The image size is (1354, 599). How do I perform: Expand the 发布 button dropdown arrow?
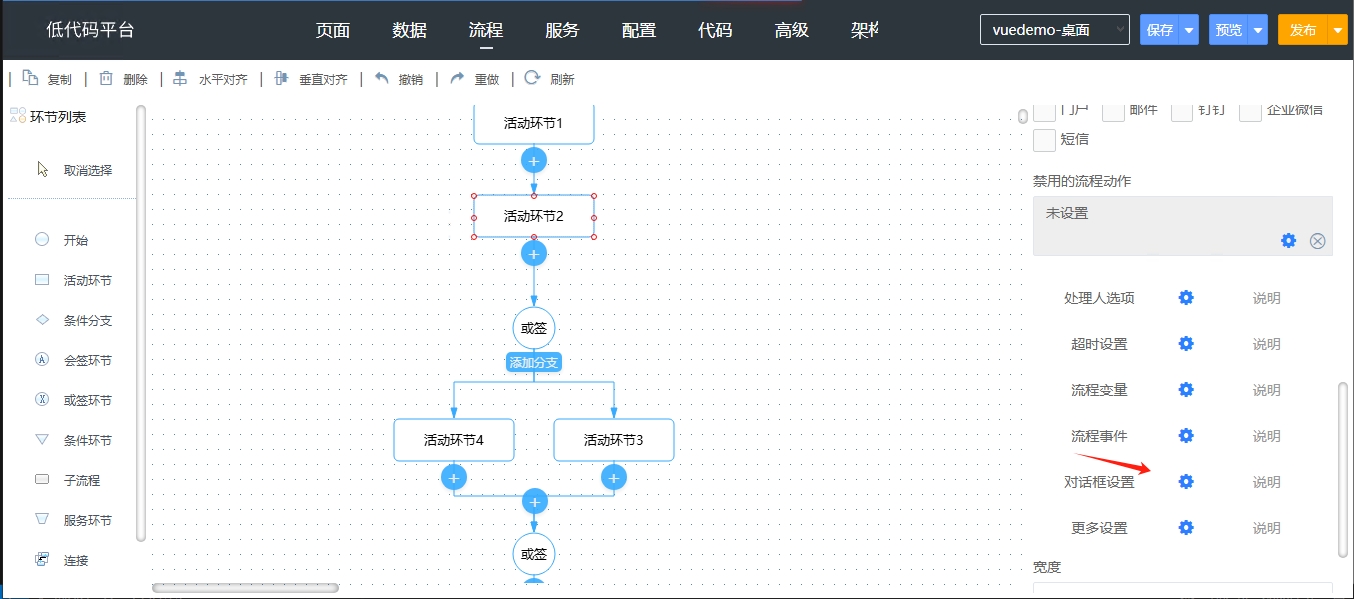click(x=1340, y=30)
